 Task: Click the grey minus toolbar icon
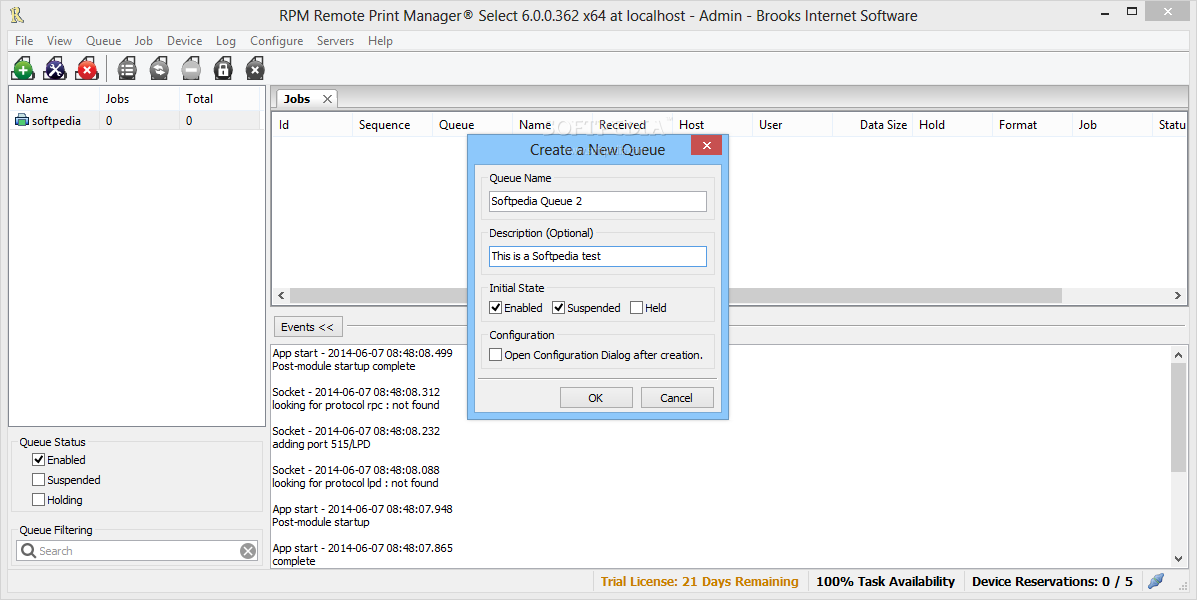[x=191, y=69]
